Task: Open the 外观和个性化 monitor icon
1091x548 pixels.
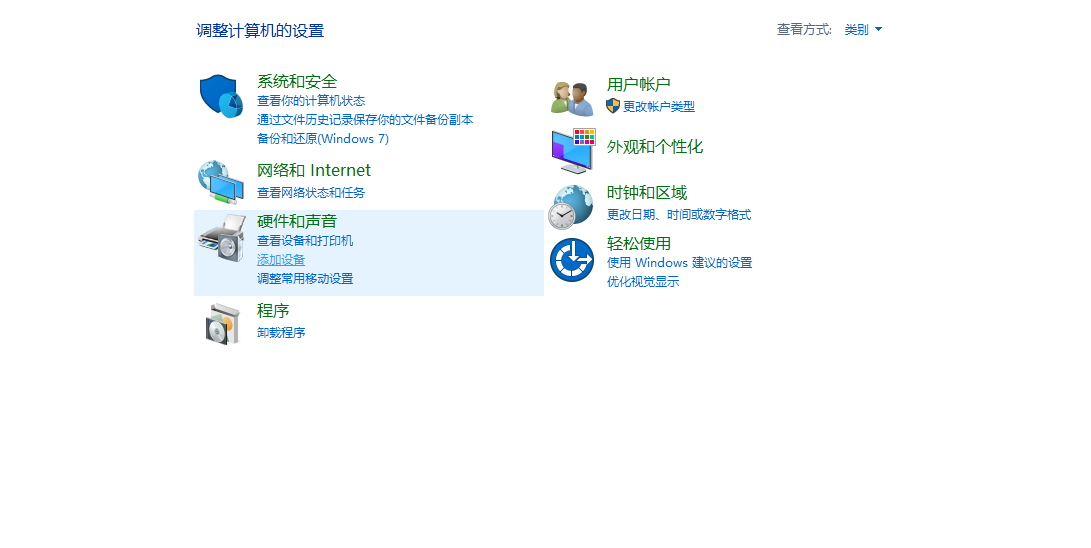Action: tap(573, 150)
